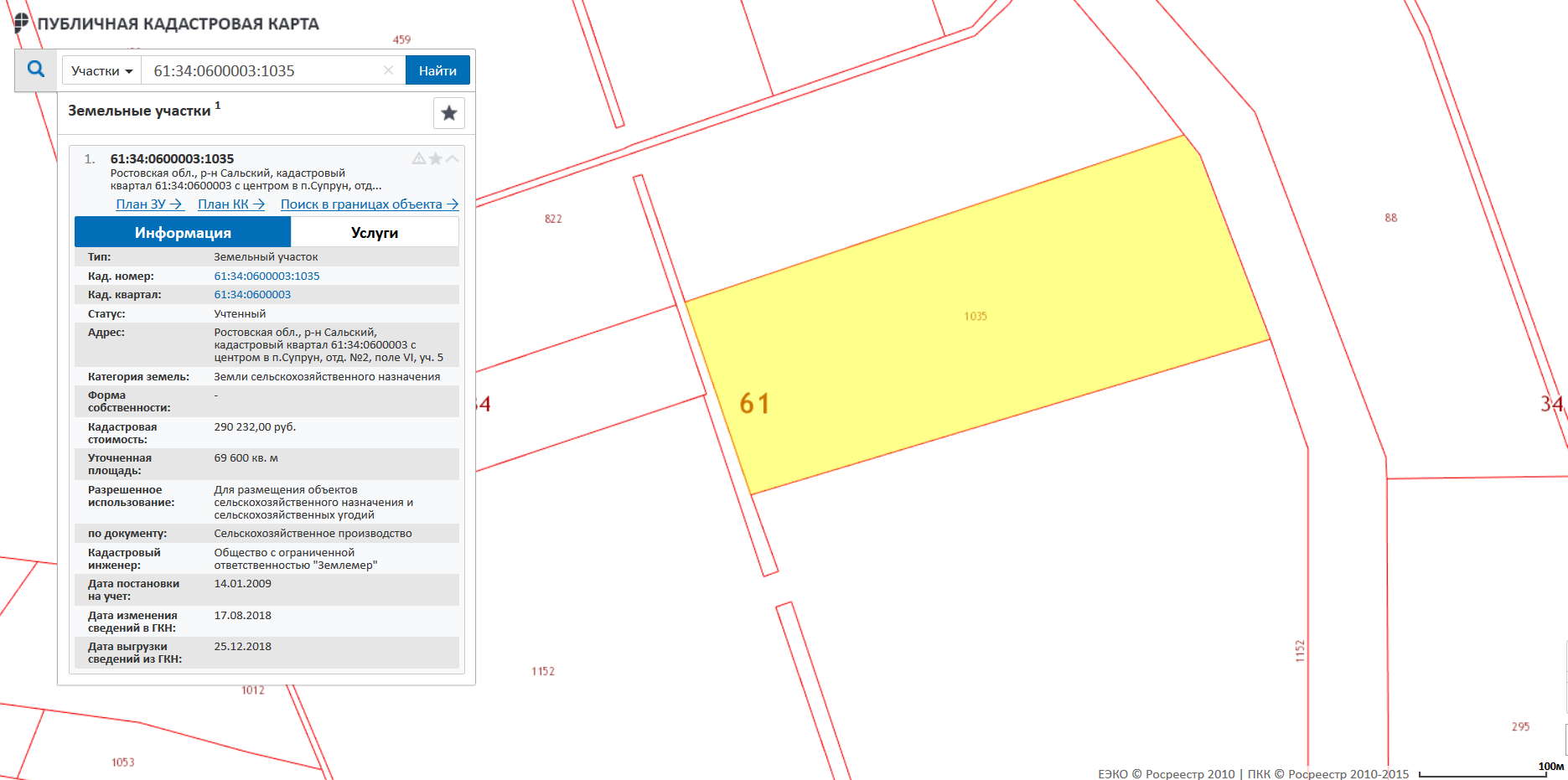Open the План ЗУ link
The image size is (1568, 780).
[148, 204]
